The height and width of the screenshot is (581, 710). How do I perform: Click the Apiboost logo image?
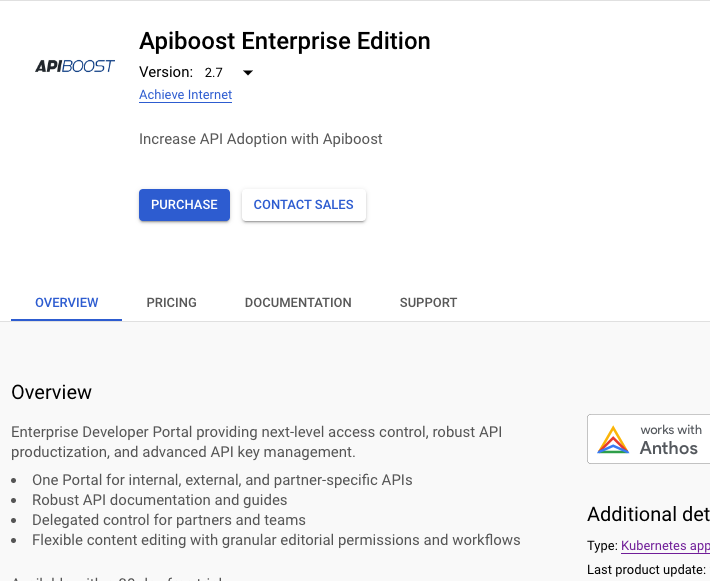tap(75, 66)
